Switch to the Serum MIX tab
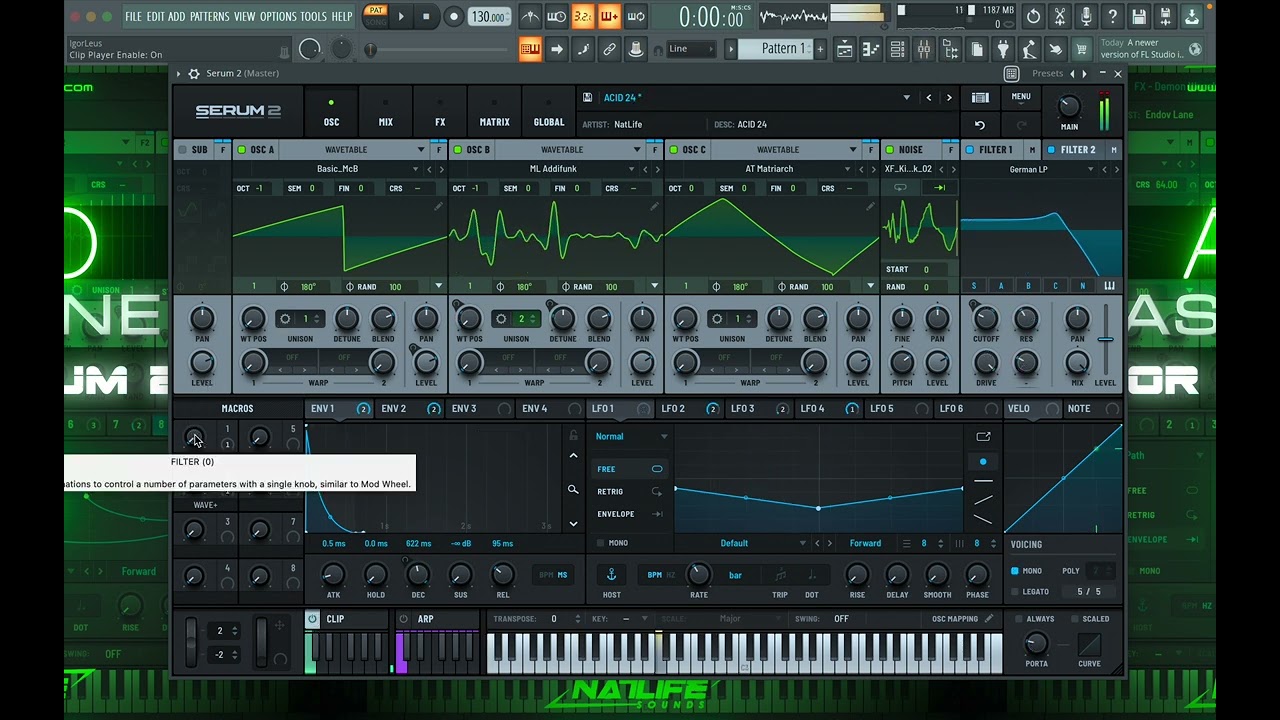The image size is (1280, 720). (385, 112)
